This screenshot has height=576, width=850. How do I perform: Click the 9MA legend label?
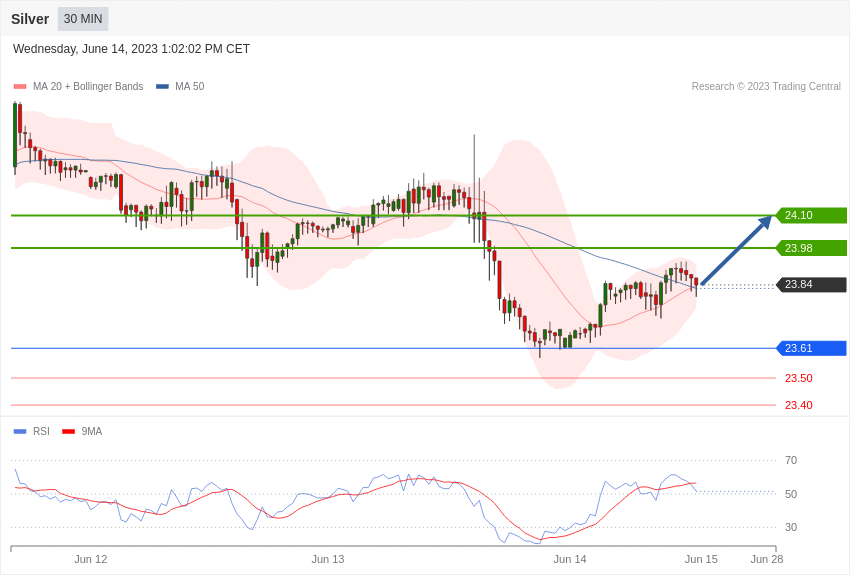(x=92, y=431)
